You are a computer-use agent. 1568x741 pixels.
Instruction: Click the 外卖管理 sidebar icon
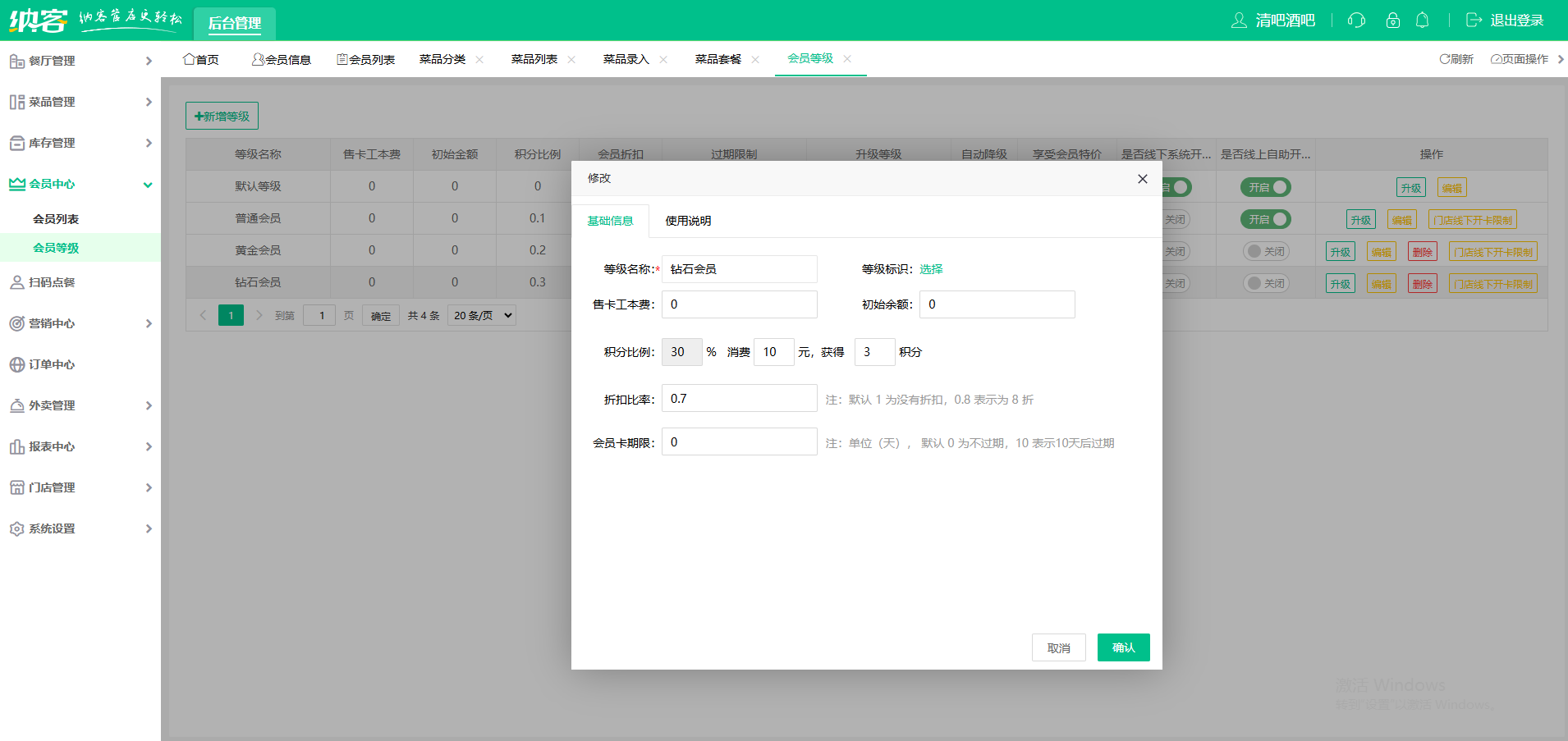pos(16,405)
